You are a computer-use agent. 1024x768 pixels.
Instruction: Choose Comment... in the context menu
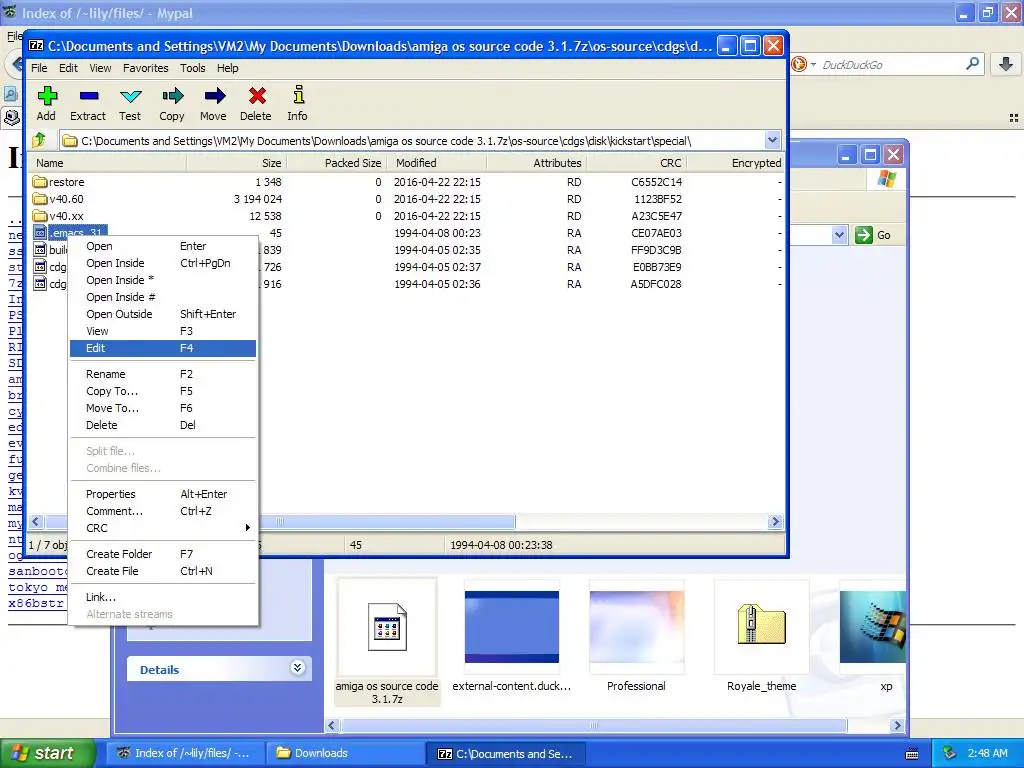pos(163,511)
